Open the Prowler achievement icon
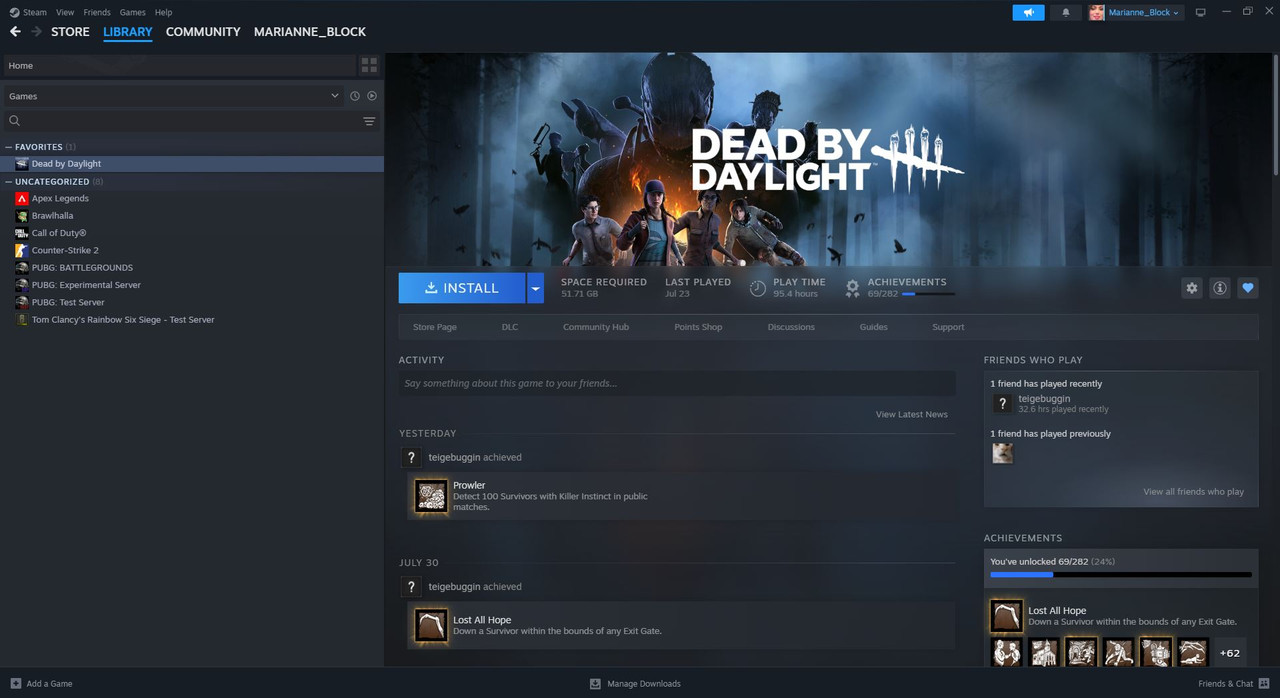 pos(431,496)
